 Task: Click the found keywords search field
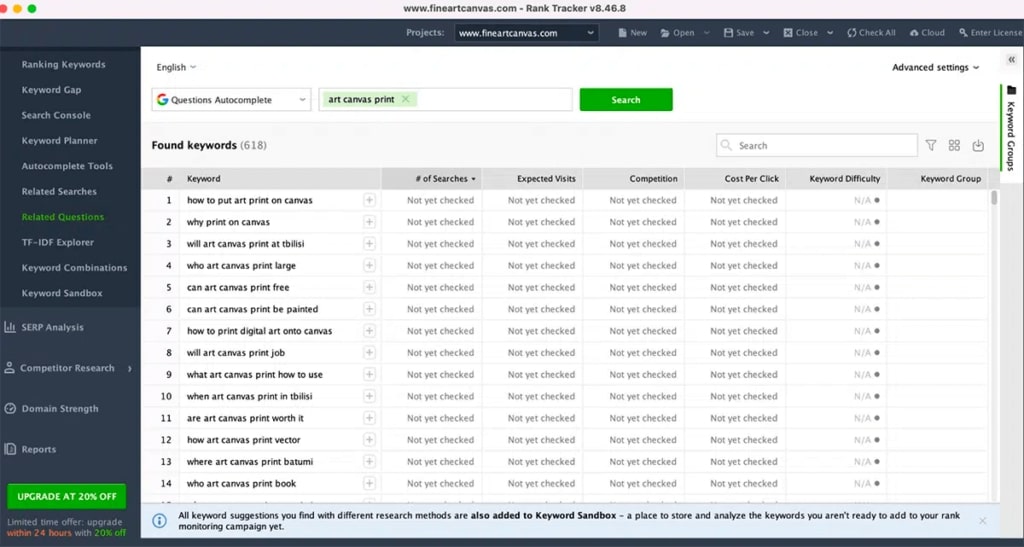[816, 146]
